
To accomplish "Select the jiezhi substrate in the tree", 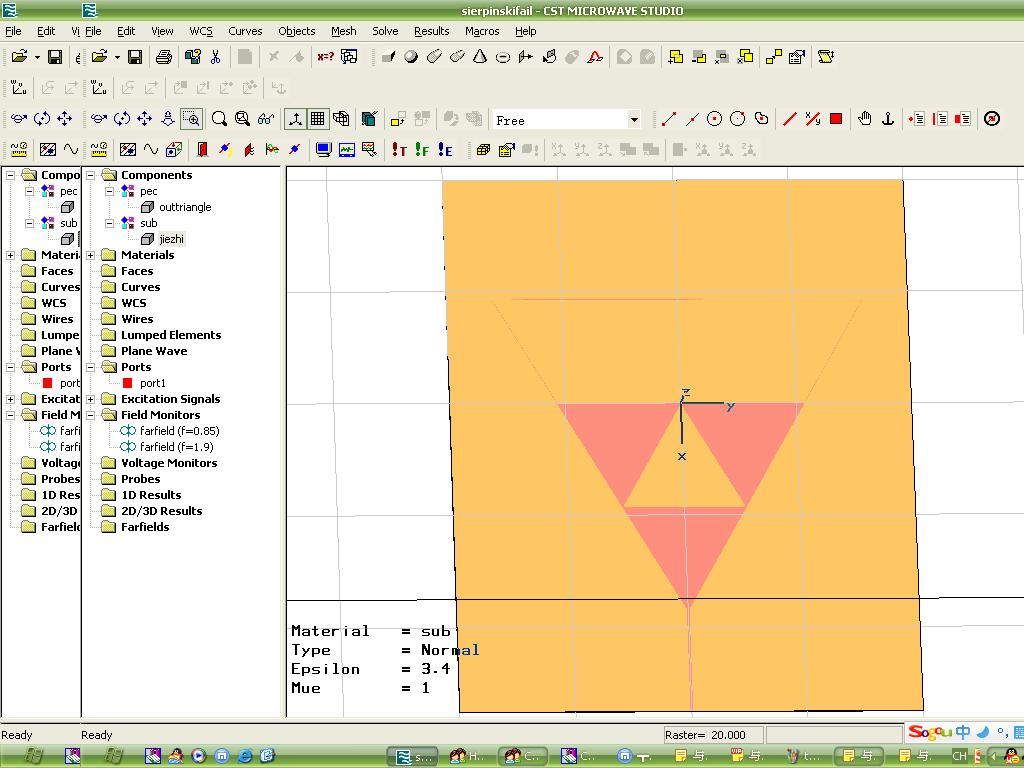I will point(171,239).
